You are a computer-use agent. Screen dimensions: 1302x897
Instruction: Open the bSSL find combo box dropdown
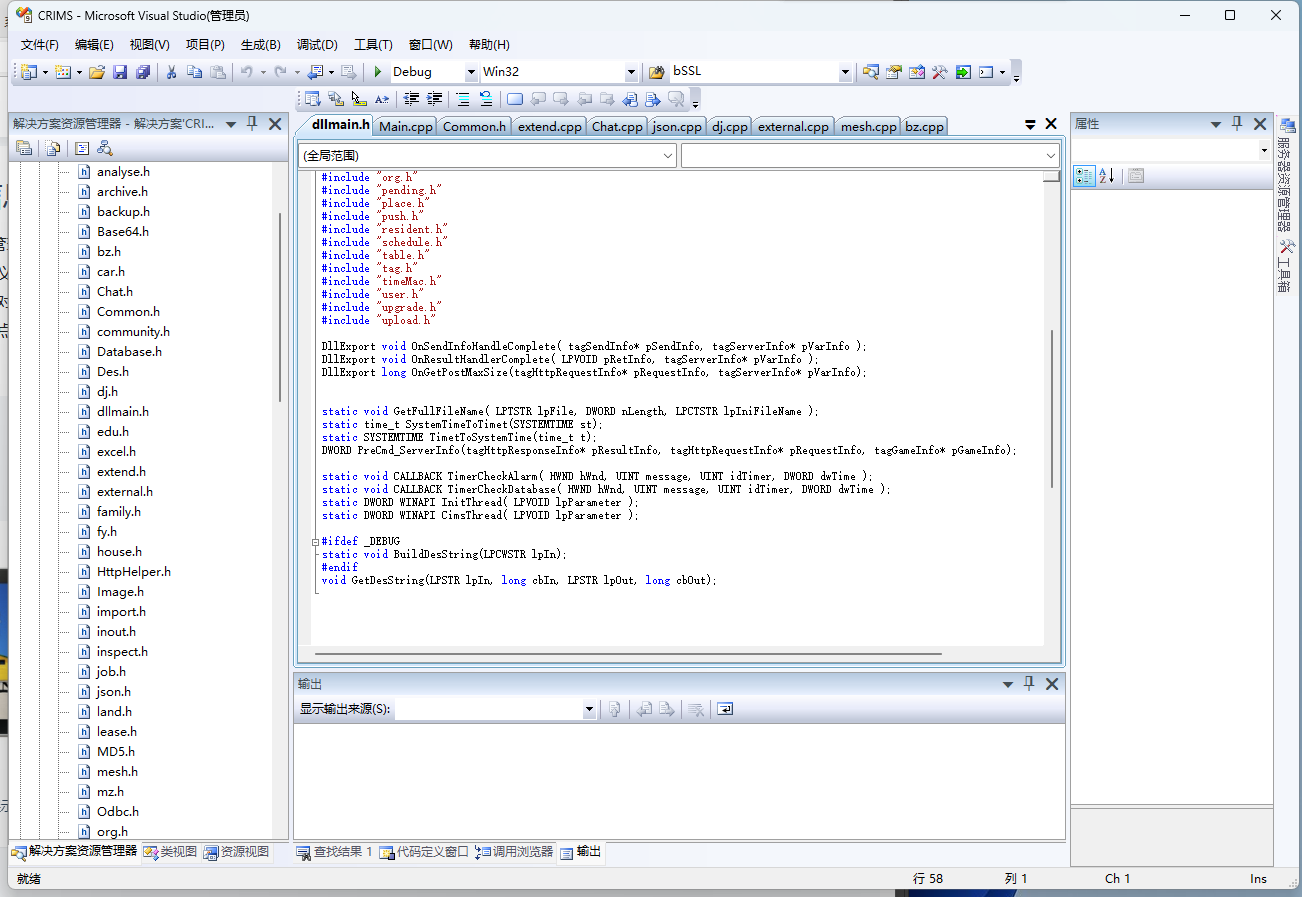tap(845, 72)
